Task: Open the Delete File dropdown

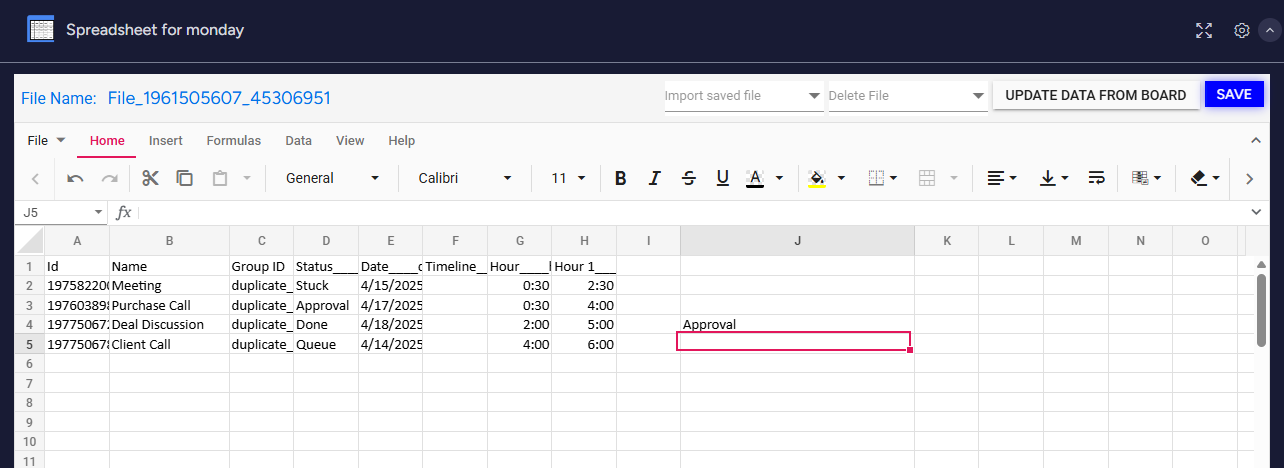Action: pos(908,96)
